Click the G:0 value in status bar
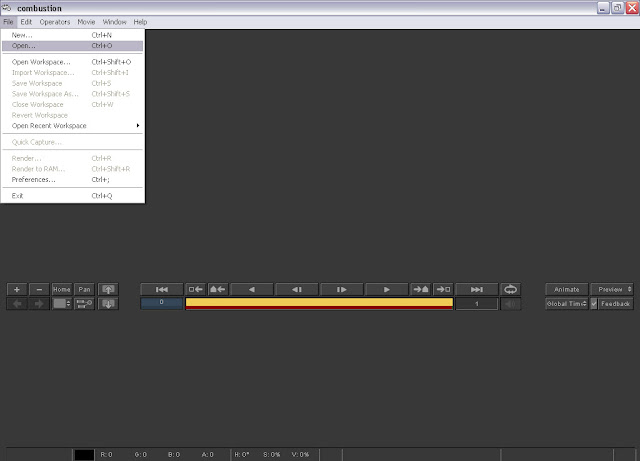 140,454
